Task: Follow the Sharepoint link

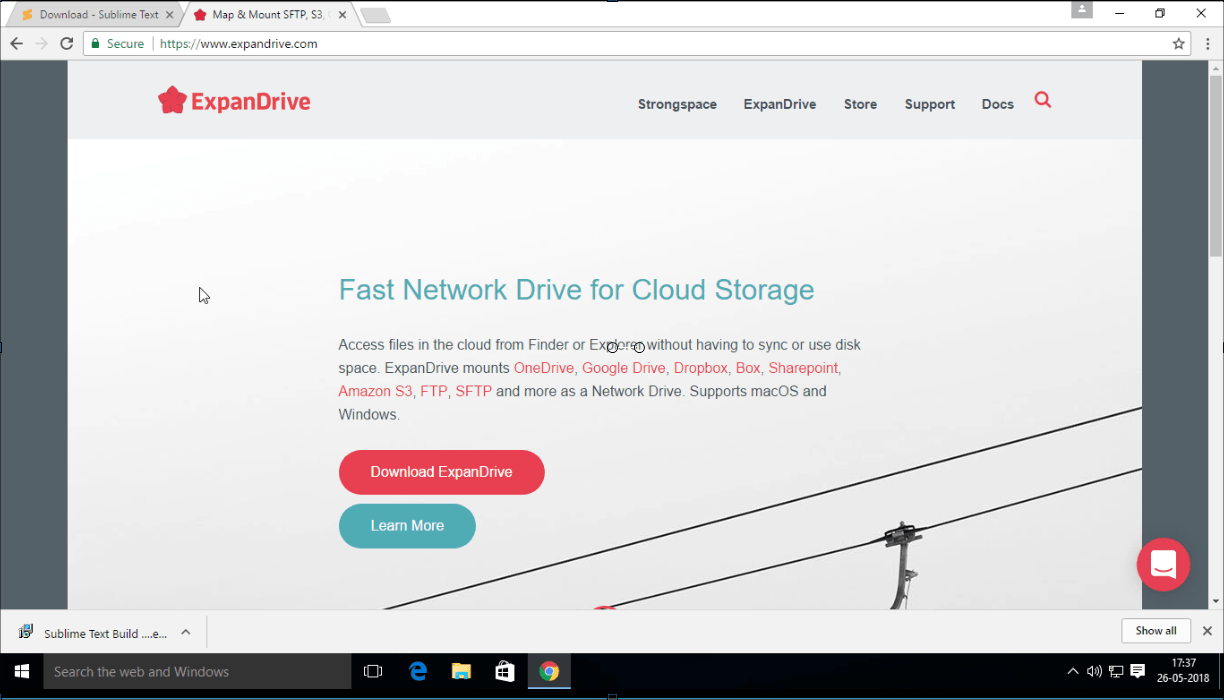Action: 804,368
